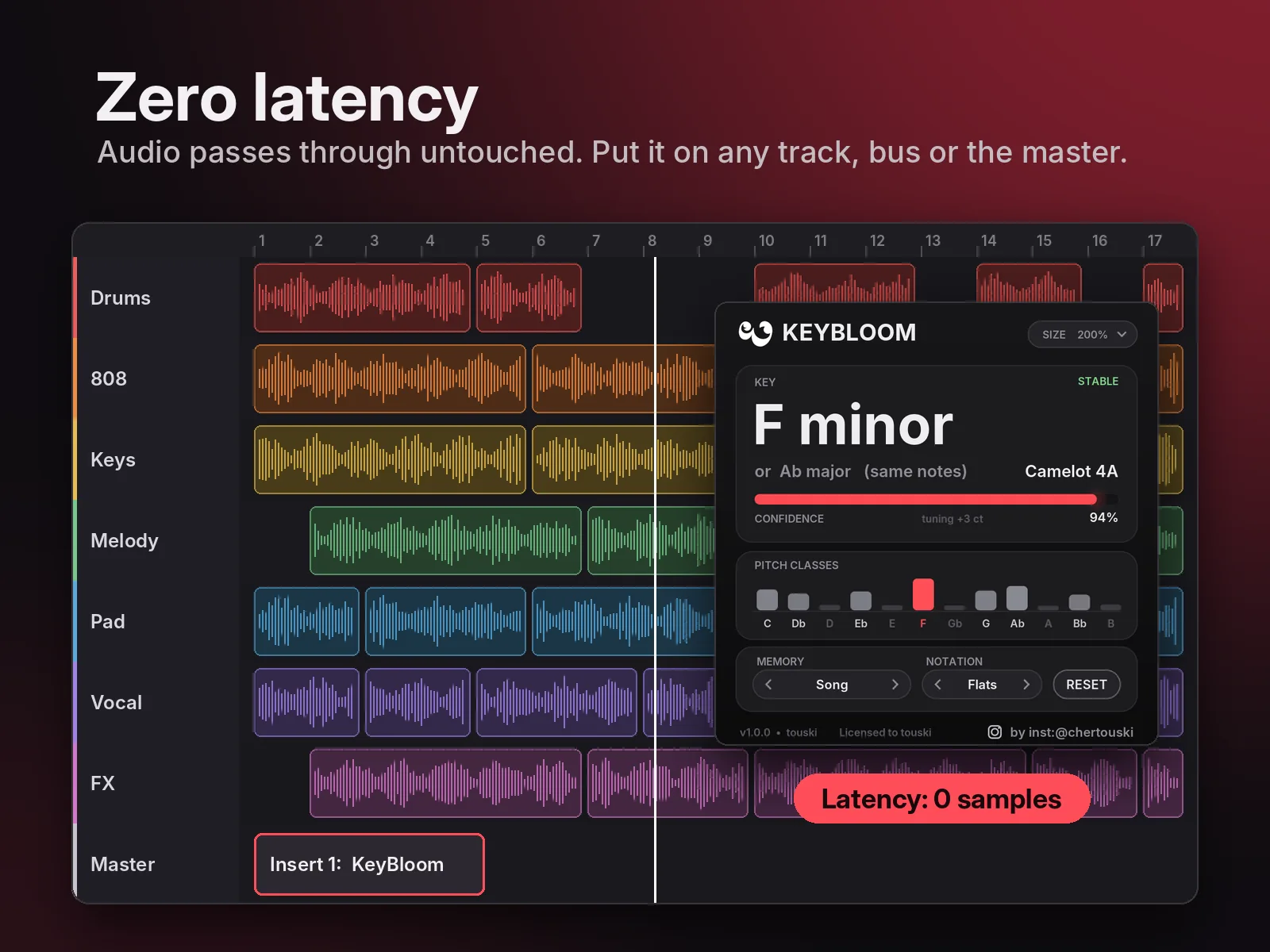
Task: Select the Pad track header
Action: pos(156,621)
